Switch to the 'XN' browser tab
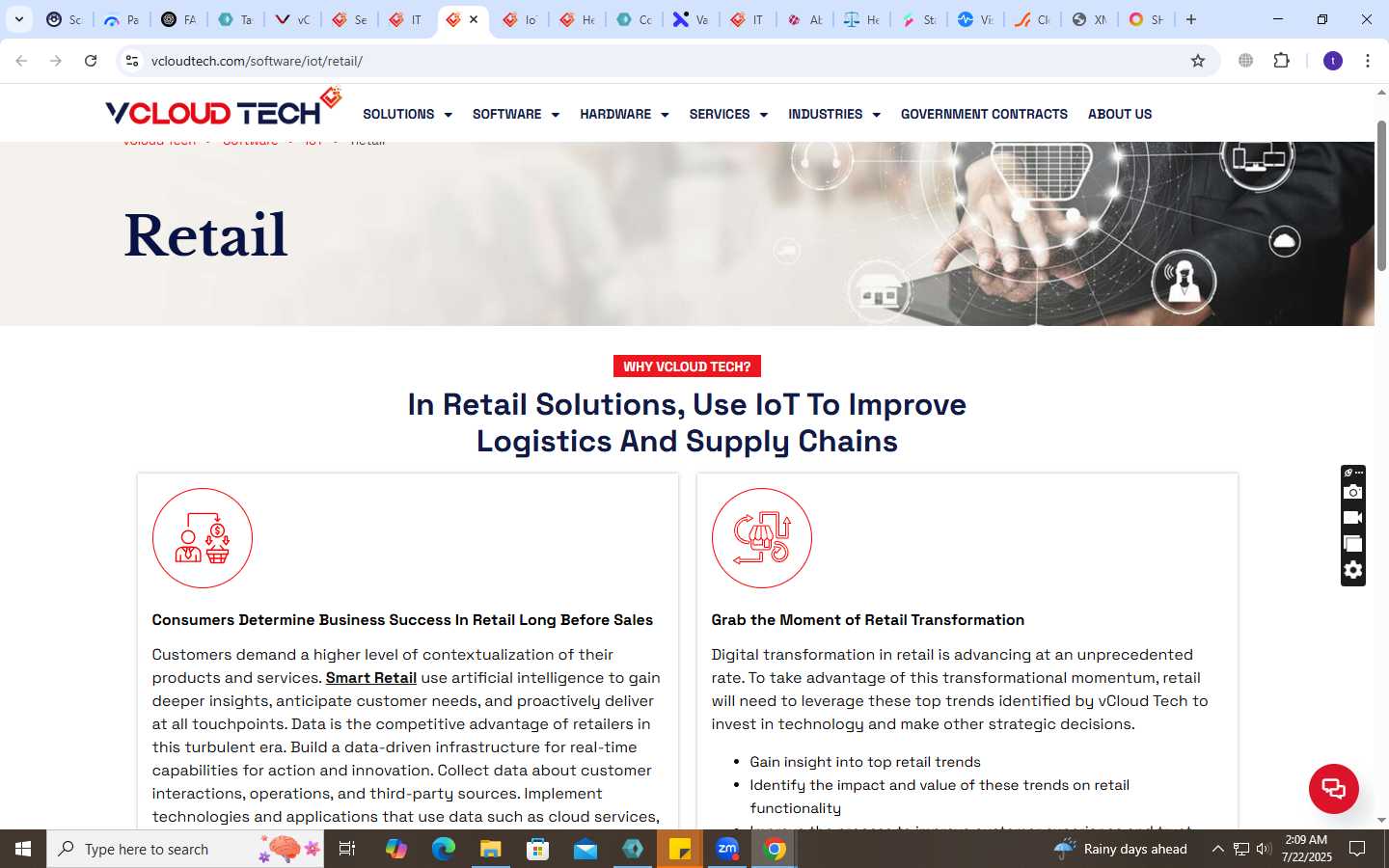Image resolution: width=1389 pixels, height=868 pixels. (1089, 19)
